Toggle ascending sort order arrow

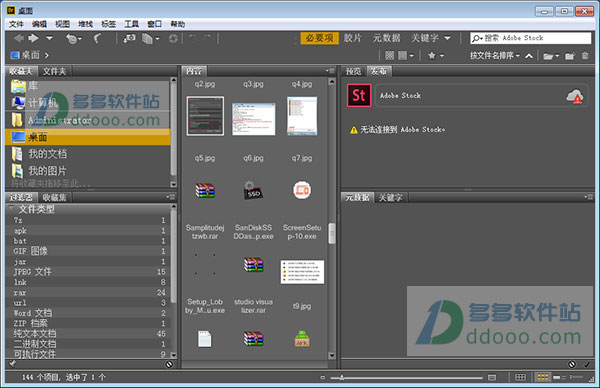(x=529, y=56)
